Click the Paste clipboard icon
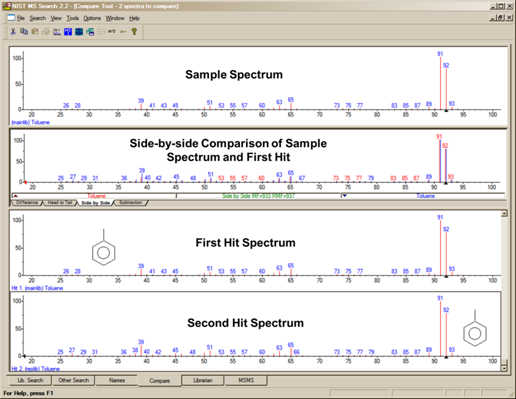The height and width of the screenshot is (399, 516). click(35, 32)
